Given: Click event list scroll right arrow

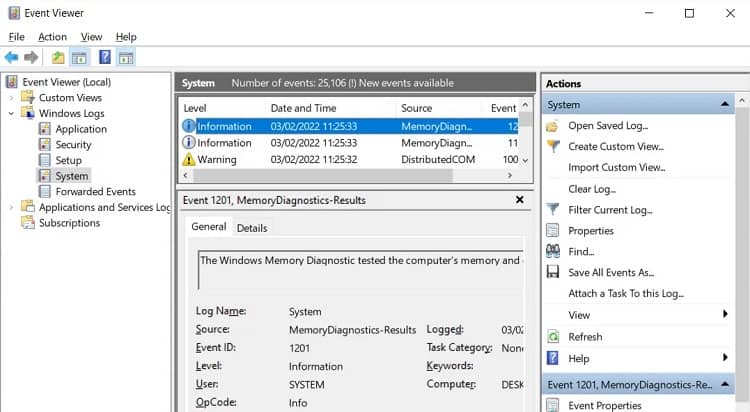Looking at the screenshot, I should 509,176.
